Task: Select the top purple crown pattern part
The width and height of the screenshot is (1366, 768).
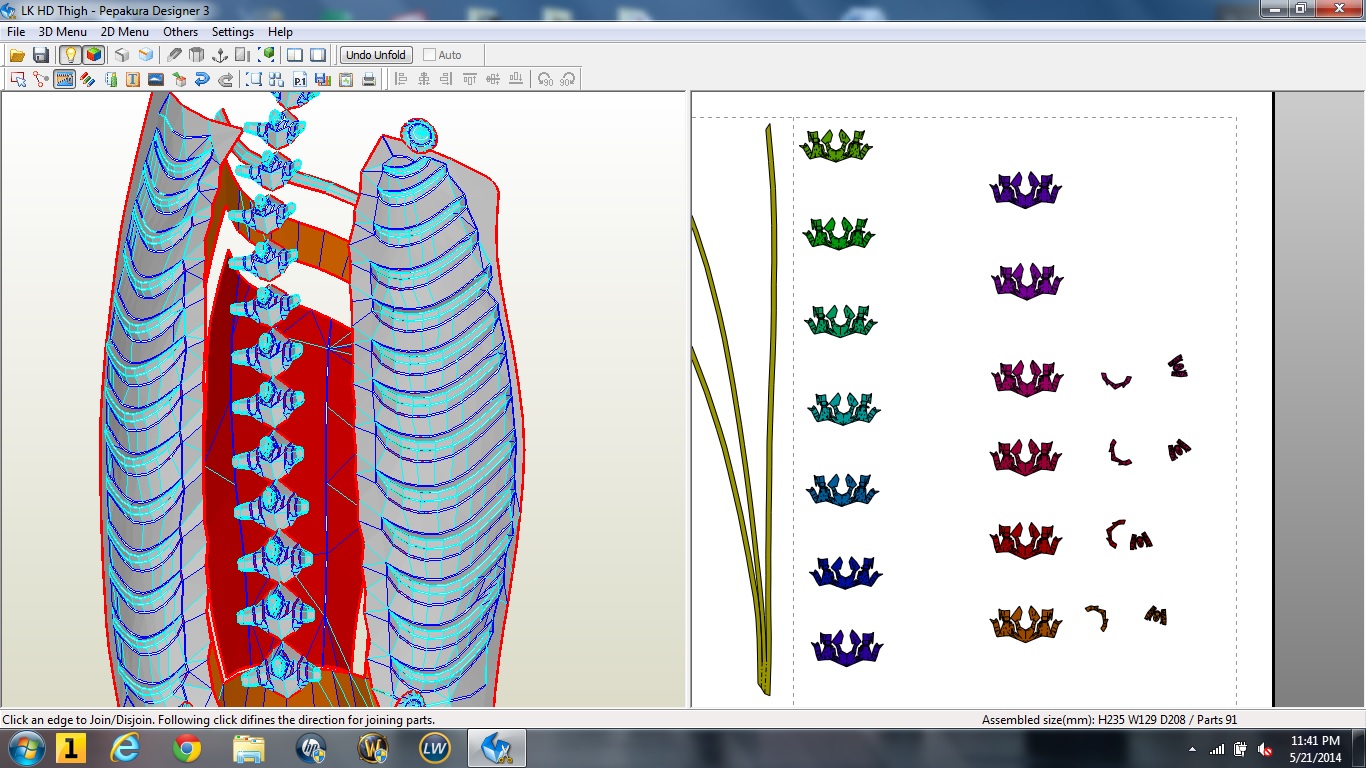Action: 1026,190
